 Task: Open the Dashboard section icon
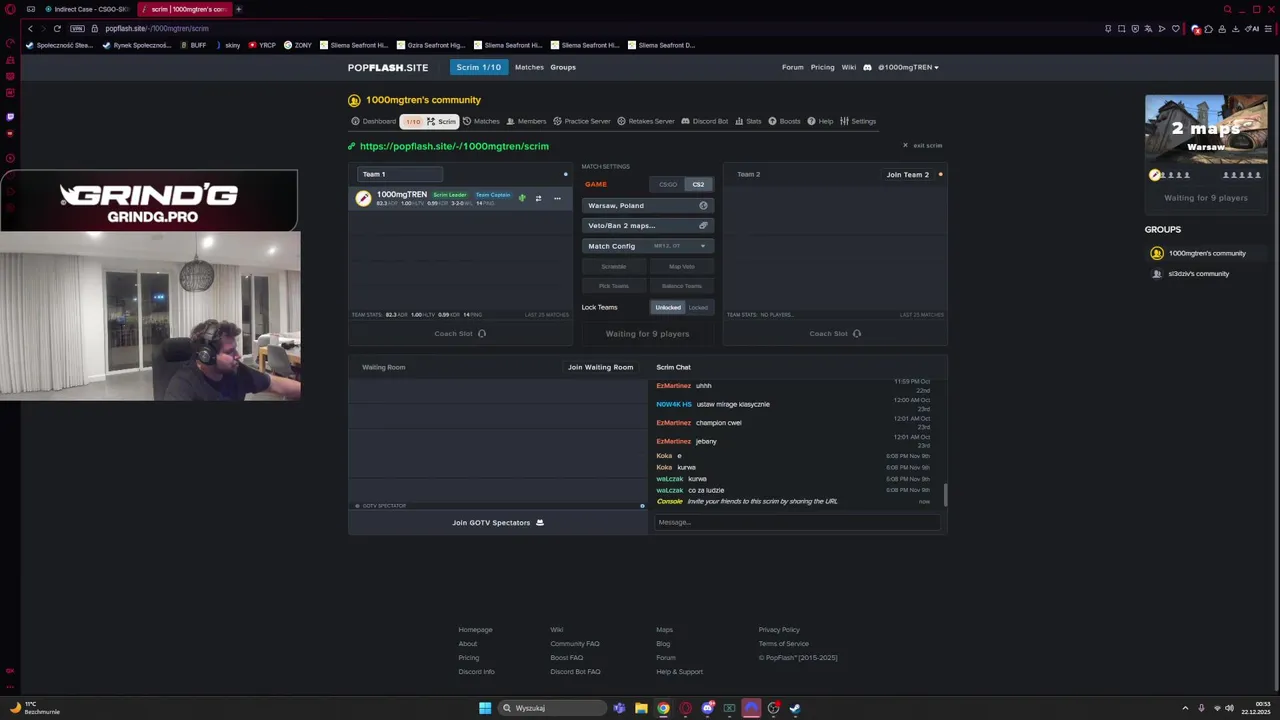tap(355, 121)
